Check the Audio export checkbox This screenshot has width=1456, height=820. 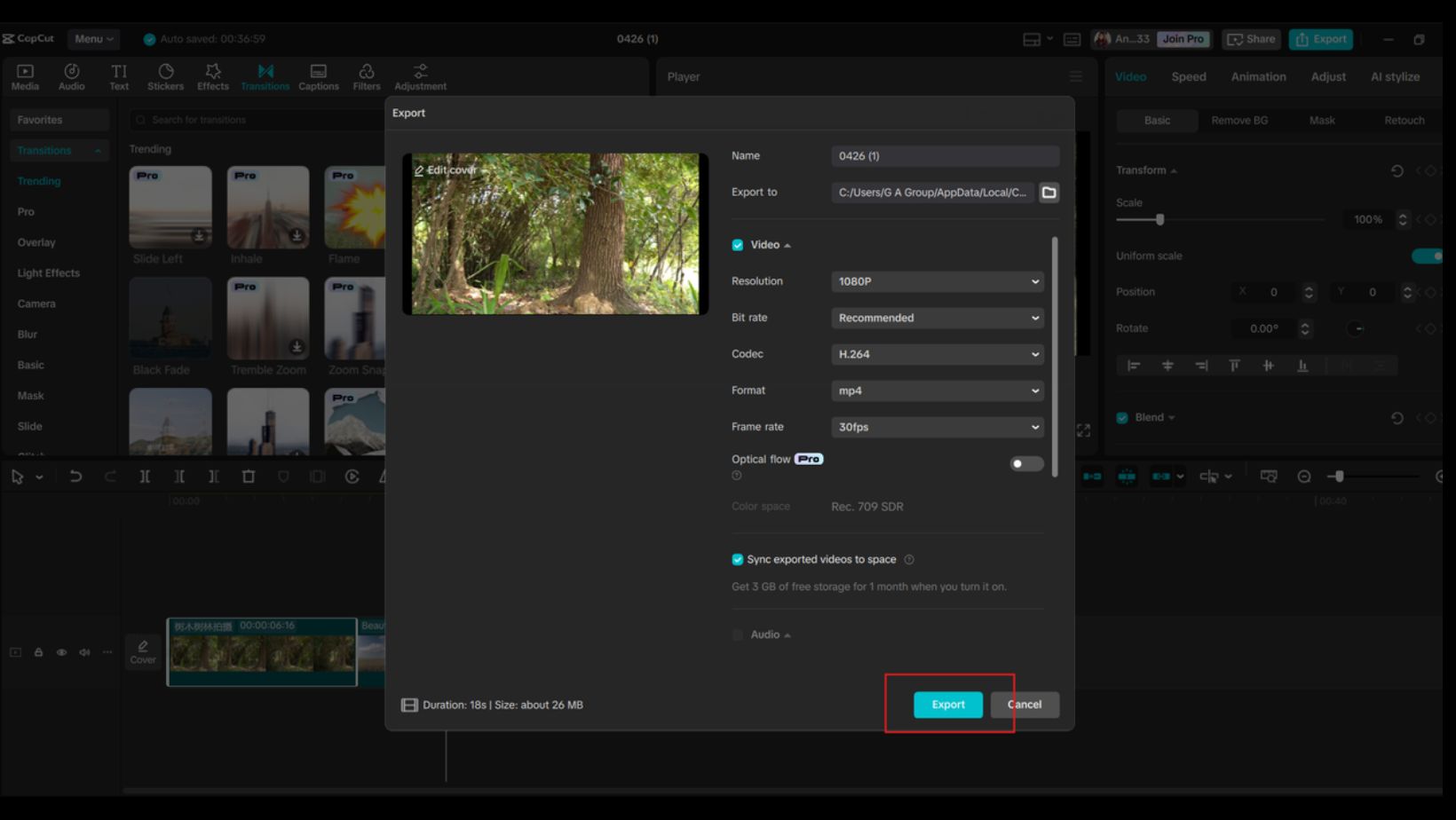[738, 635]
